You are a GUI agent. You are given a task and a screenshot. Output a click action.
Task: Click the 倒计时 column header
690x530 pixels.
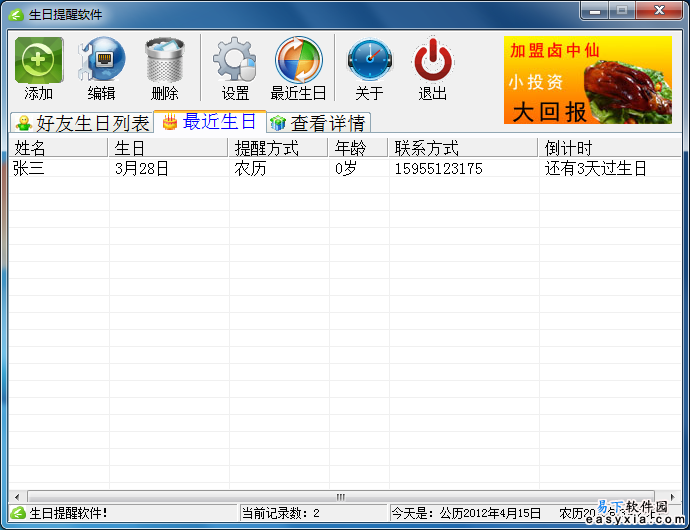pos(610,148)
